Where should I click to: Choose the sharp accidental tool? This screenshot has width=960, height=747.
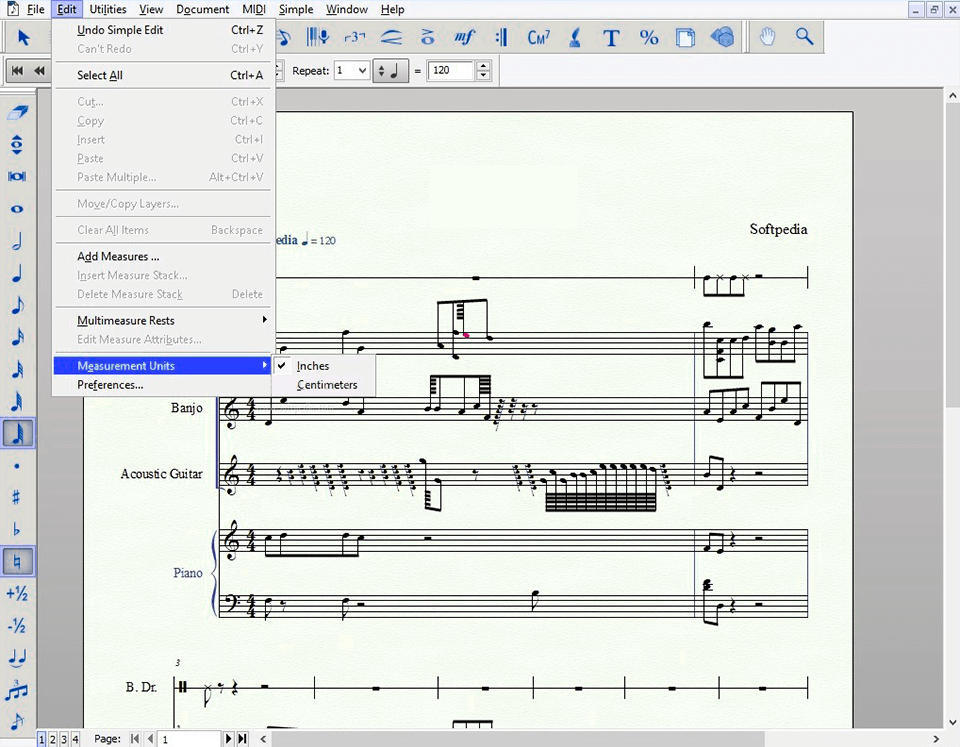pyautogui.click(x=17, y=497)
